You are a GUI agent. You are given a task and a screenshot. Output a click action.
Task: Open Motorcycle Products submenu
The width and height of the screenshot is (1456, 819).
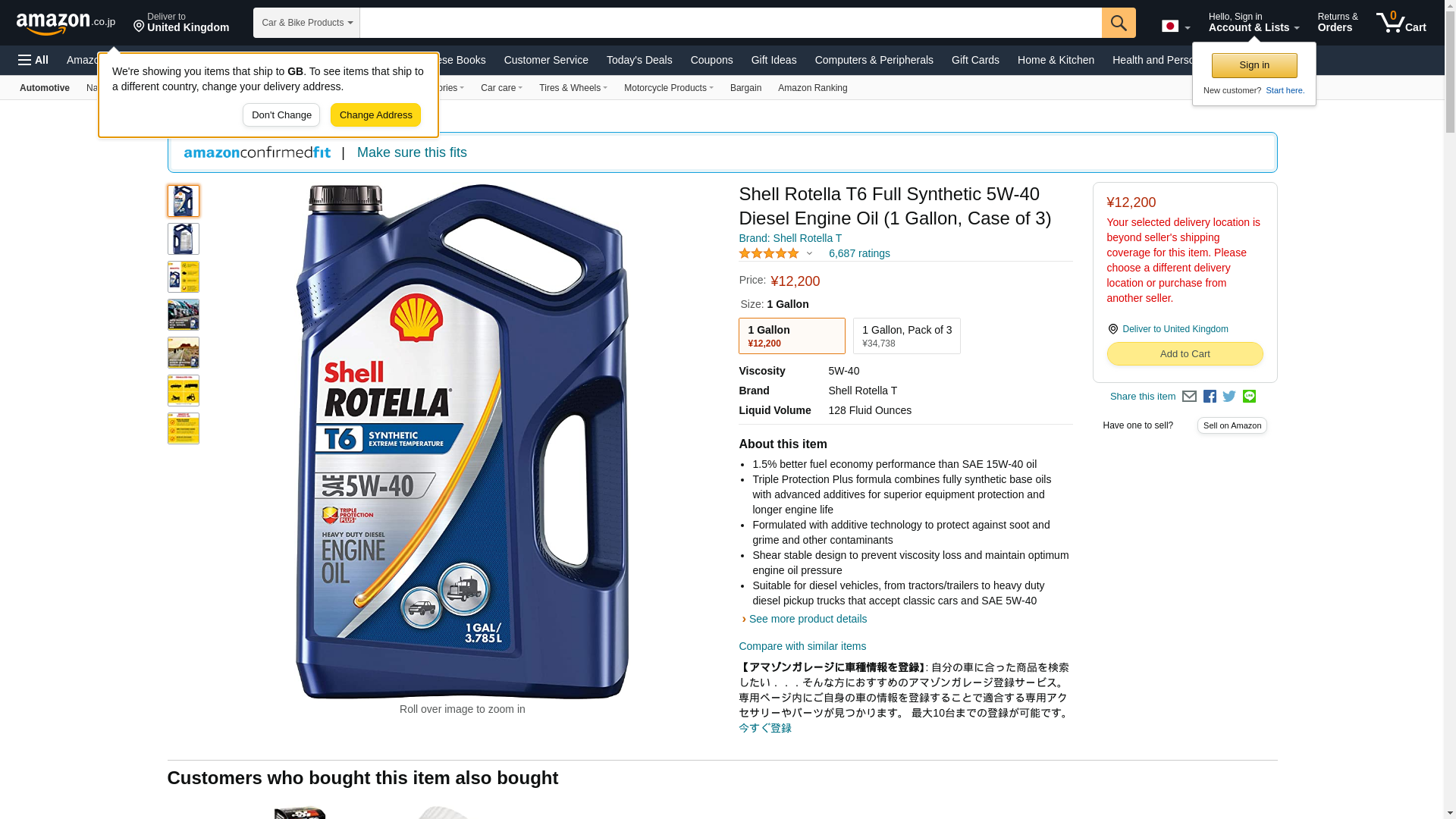[668, 88]
